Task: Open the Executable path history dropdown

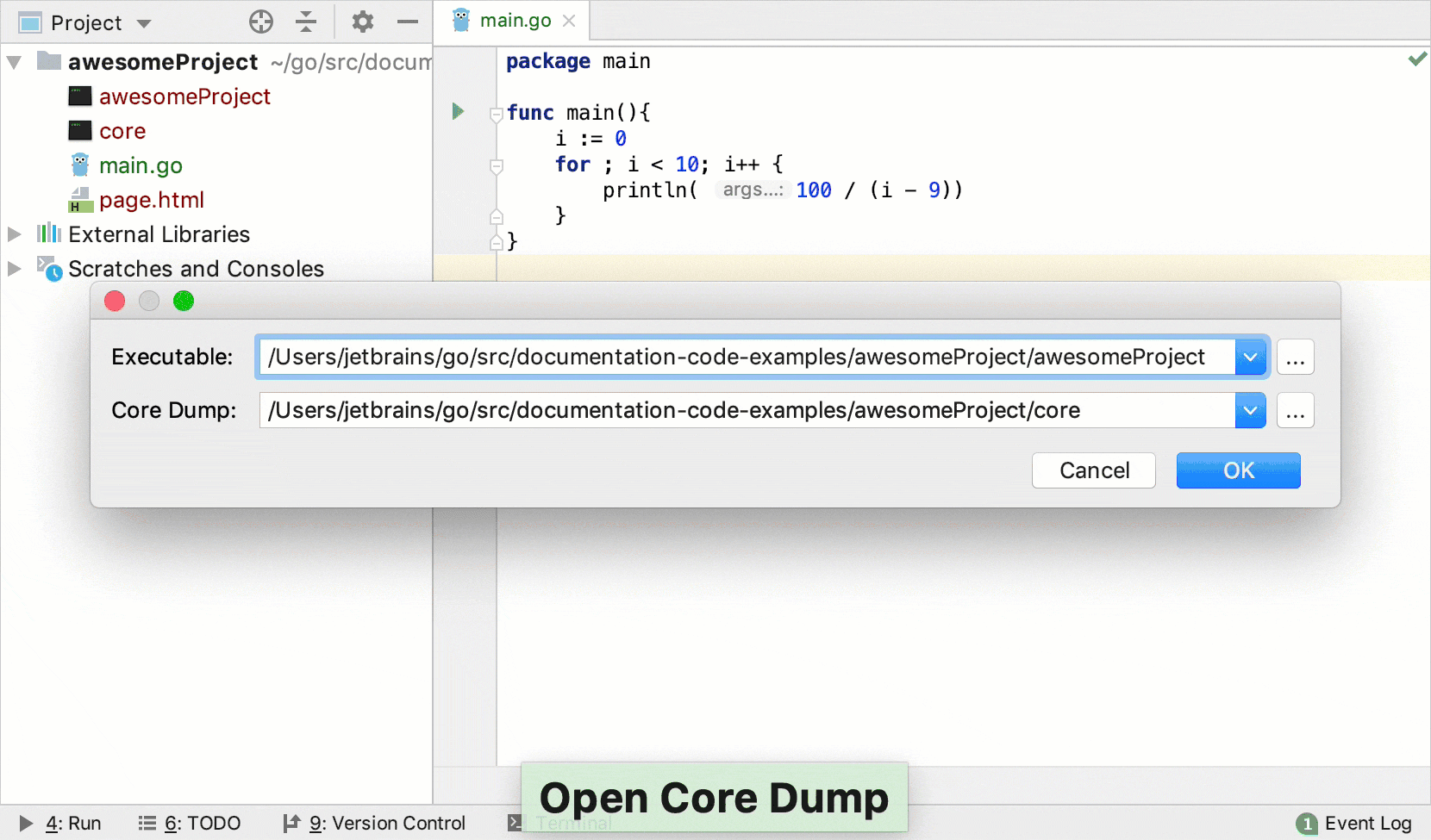Action: point(1250,356)
